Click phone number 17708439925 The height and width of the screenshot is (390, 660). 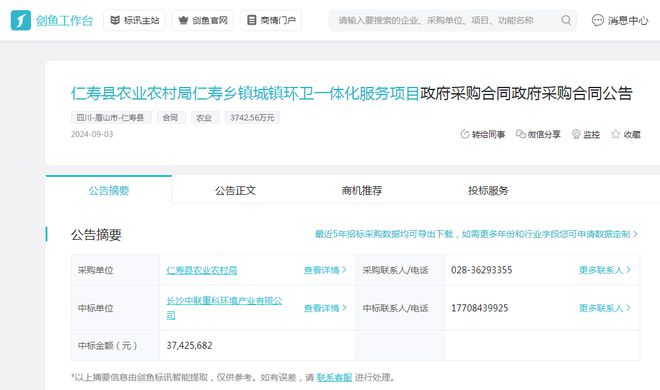coord(479,308)
